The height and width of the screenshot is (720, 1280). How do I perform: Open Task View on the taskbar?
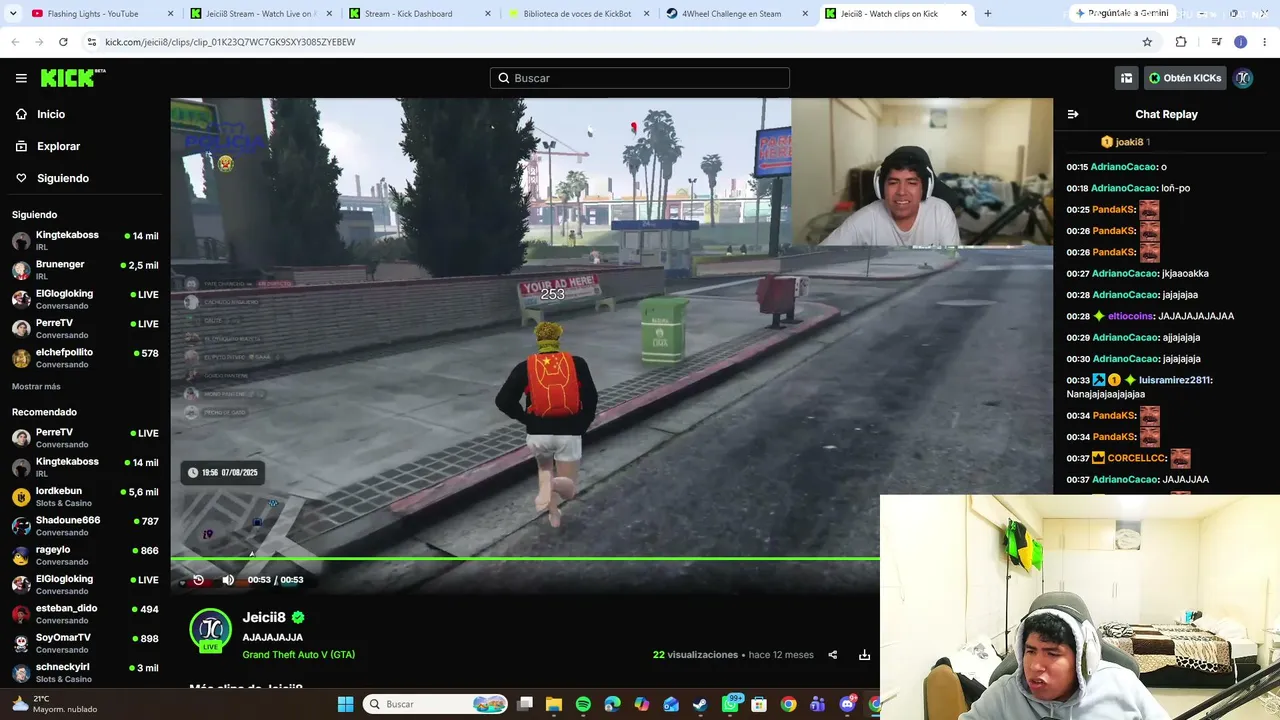525,704
